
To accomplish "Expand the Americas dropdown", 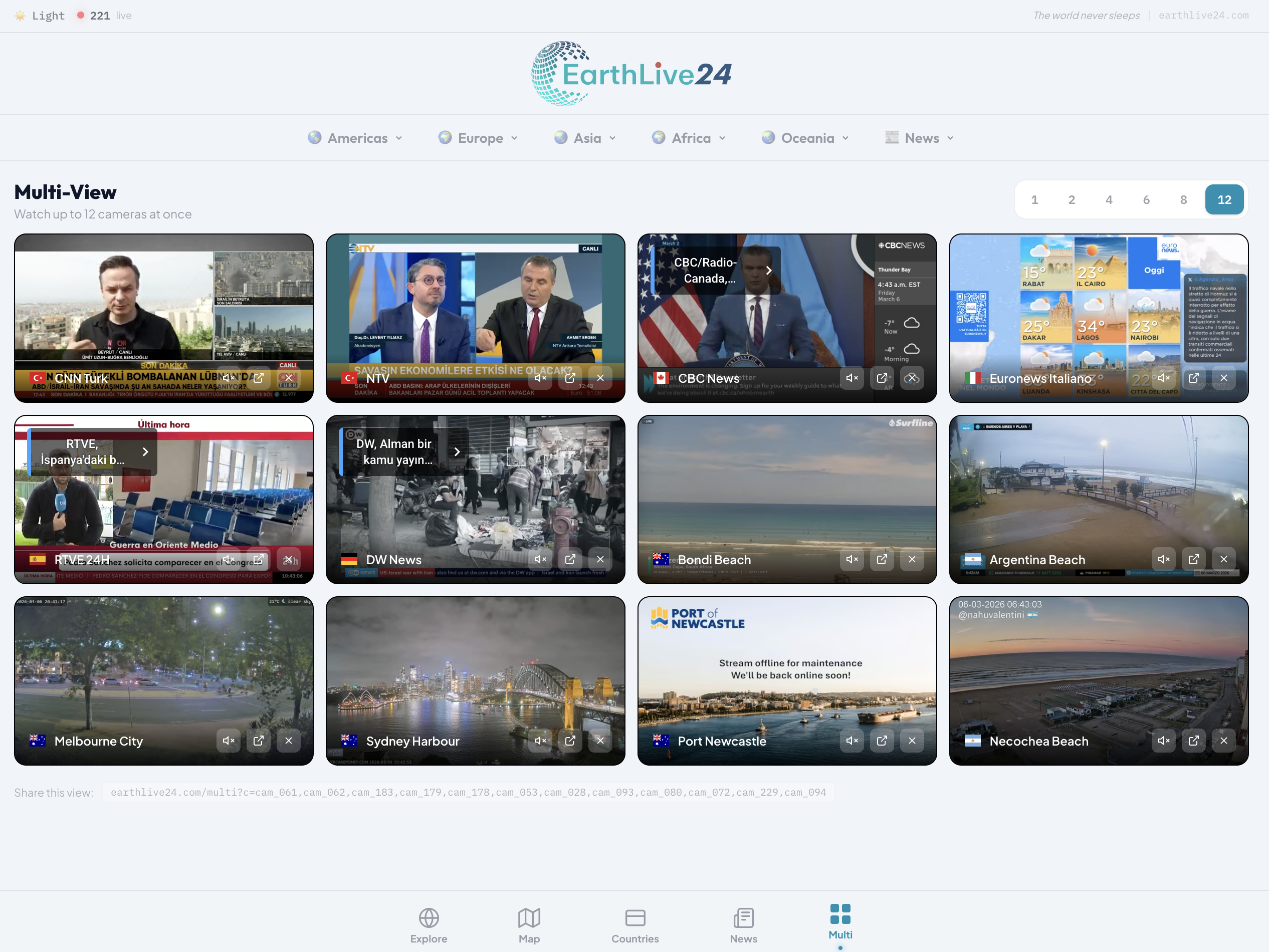I will tap(354, 138).
